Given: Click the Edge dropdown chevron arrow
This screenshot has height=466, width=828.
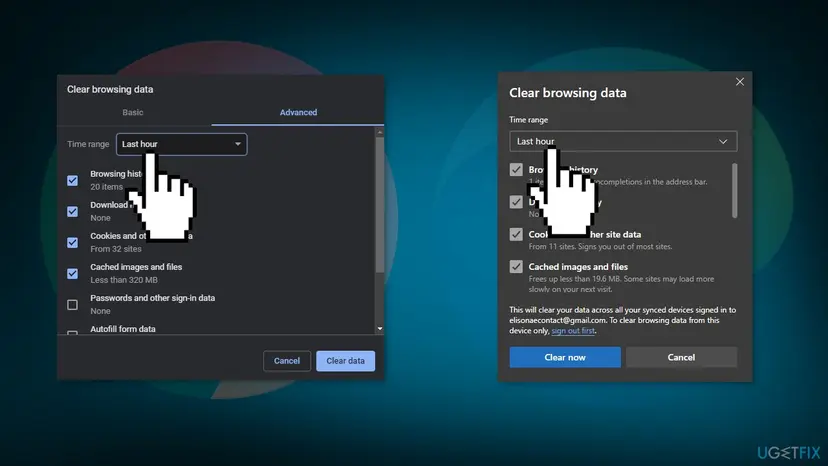Looking at the screenshot, I should [x=723, y=142].
